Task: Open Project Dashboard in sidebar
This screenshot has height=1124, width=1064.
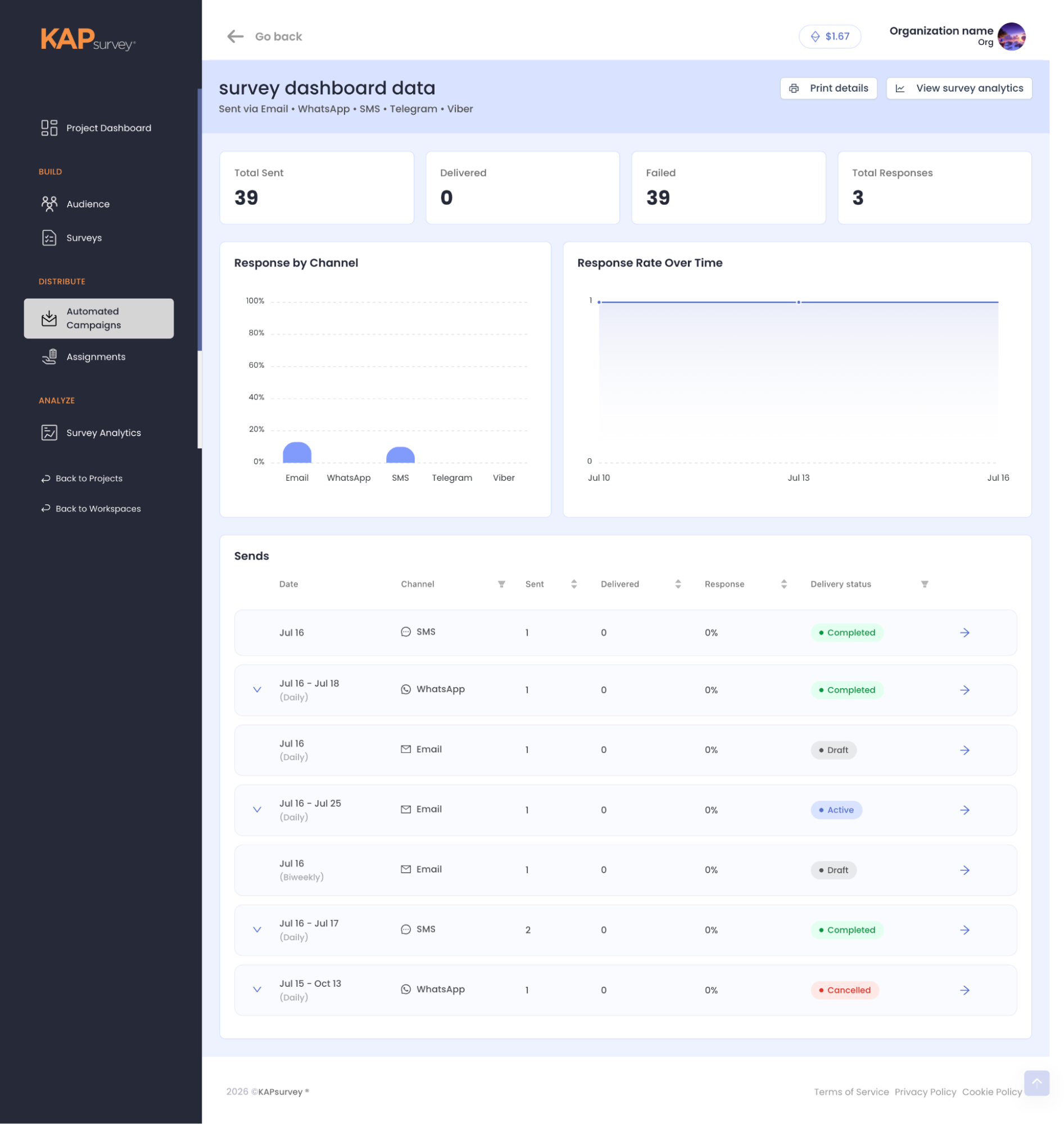Action: pos(97,128)
